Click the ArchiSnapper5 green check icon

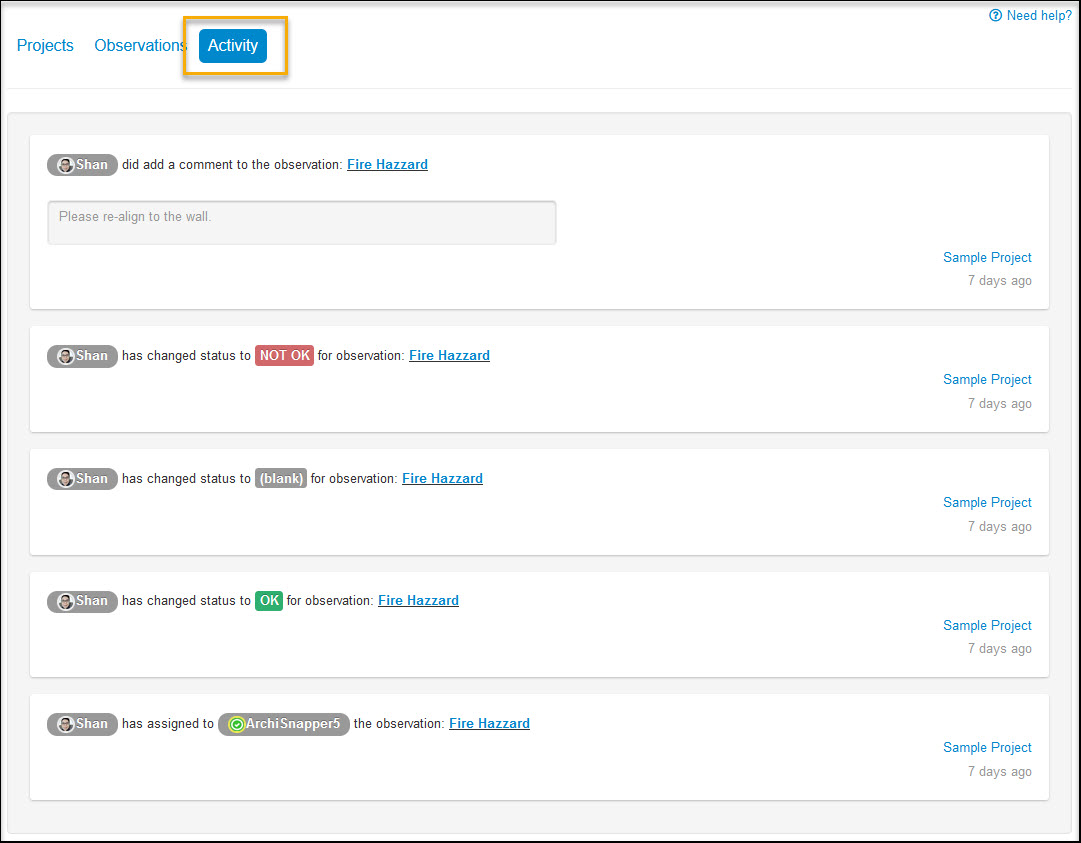click(236, 724)
